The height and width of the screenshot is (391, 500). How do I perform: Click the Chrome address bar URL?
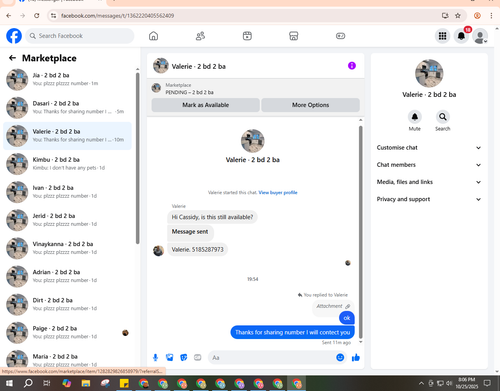117,16
